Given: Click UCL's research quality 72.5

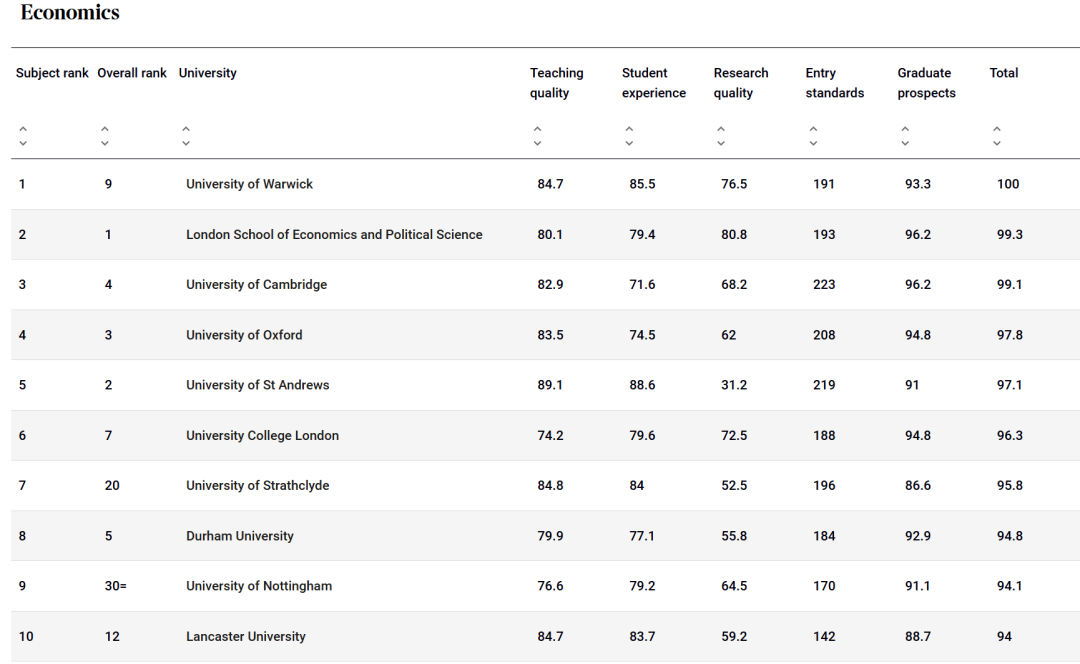Looking at the screenshot, I should pyautogui.click(x=734, y=435).
